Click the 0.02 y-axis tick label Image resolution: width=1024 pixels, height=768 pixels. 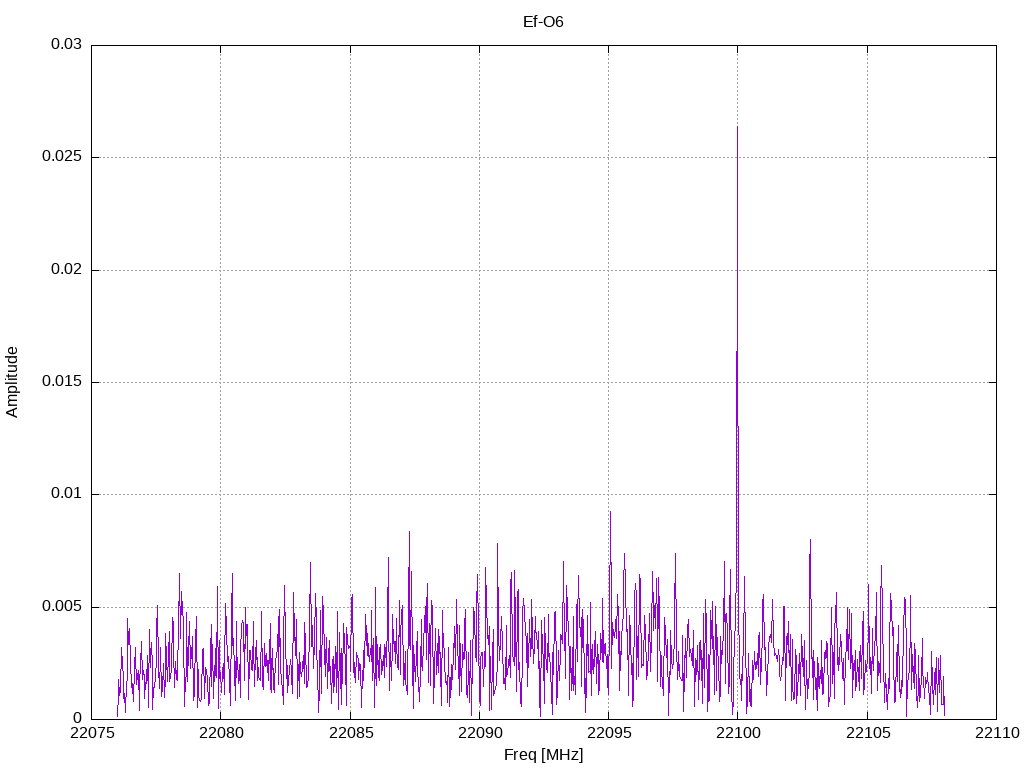pos(67,269)
